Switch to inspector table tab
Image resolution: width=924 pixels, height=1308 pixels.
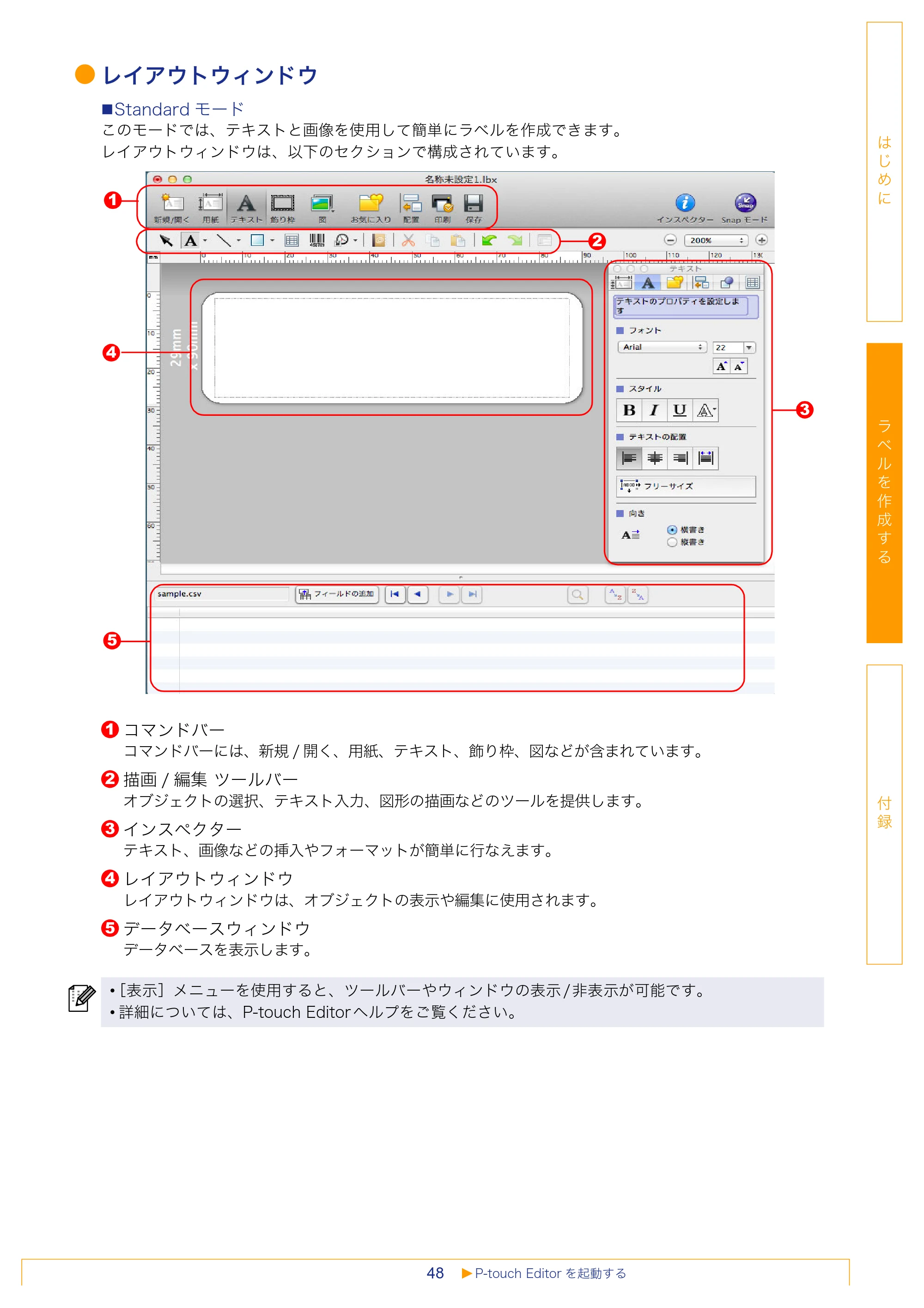[753, 283]
